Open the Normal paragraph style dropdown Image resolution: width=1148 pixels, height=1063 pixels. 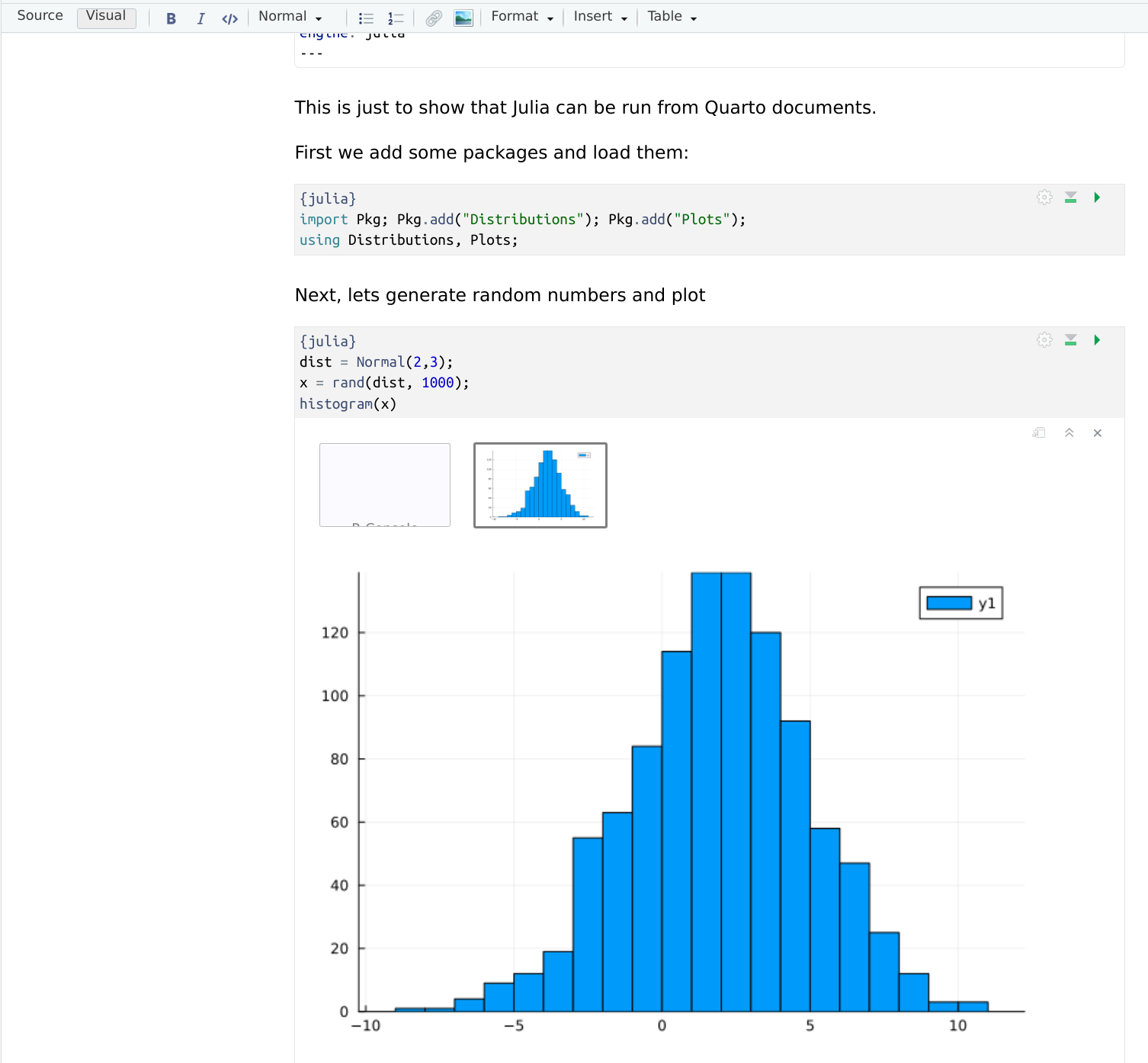click(x=290, y=17)
